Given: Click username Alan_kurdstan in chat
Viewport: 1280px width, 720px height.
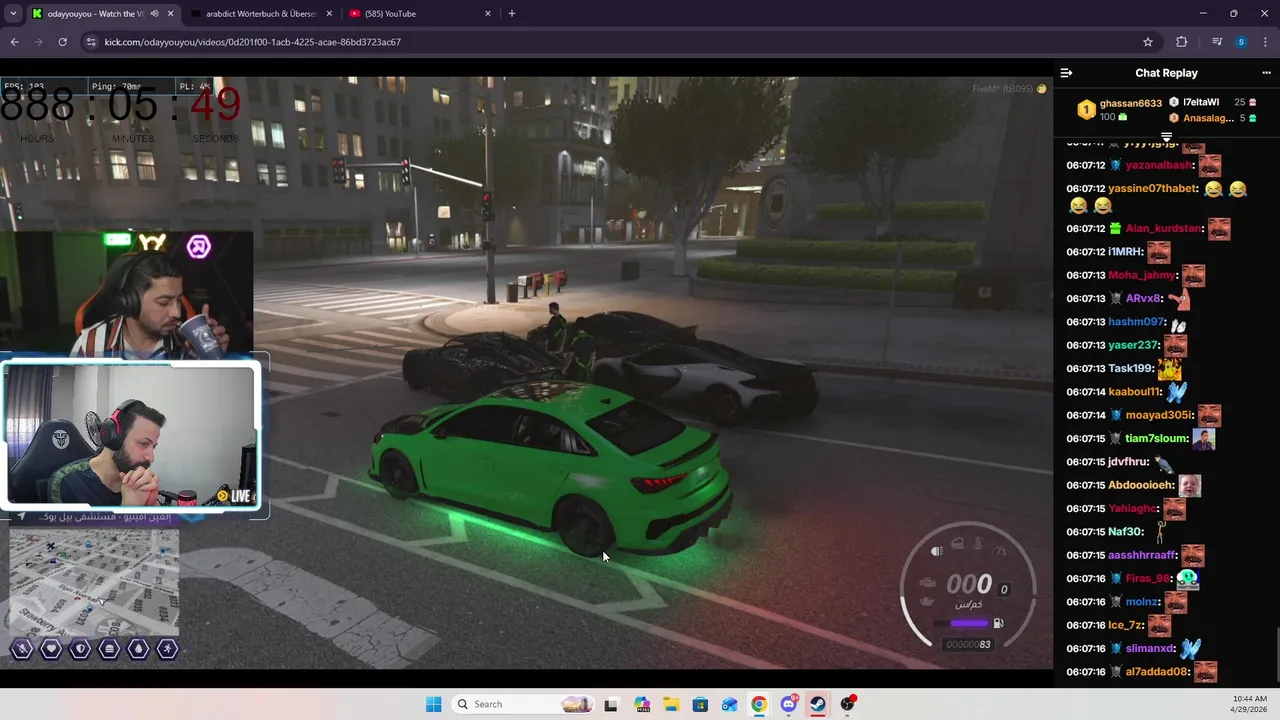Looking at the screenshot, I should pos(1163,228).
